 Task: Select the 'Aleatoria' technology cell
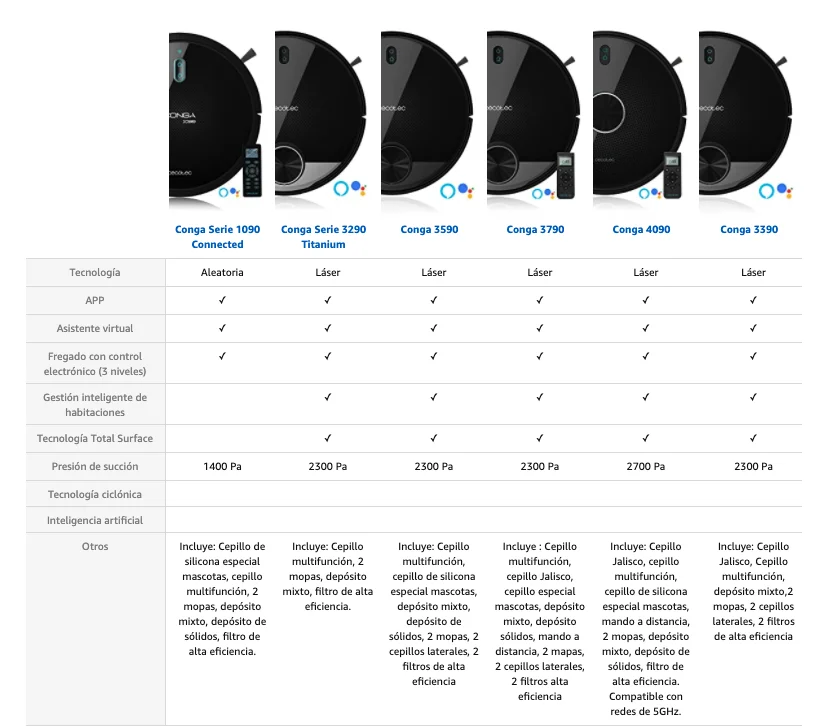point(222,272)
